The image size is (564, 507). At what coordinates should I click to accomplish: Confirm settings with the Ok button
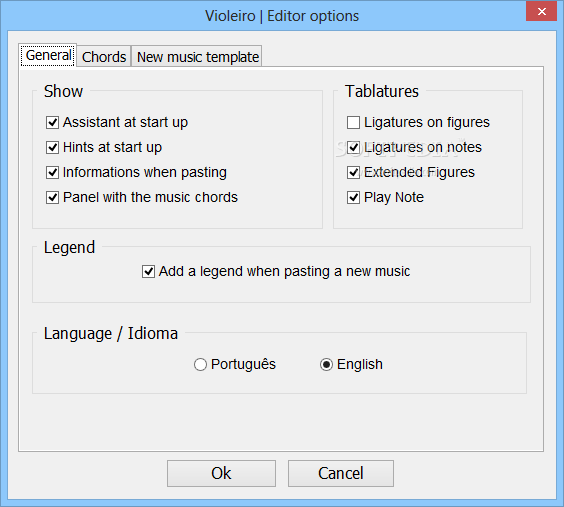221,474
